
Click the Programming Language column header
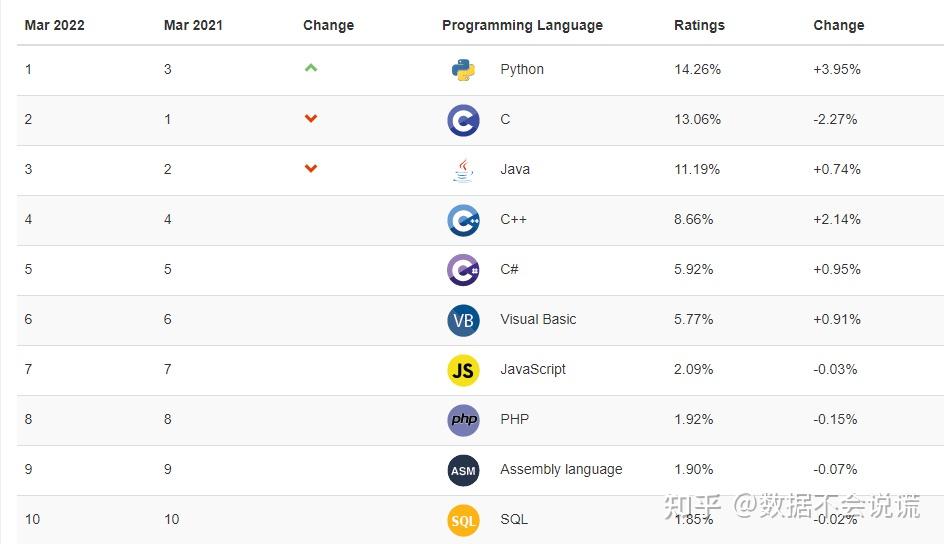[x=522, y=25]
